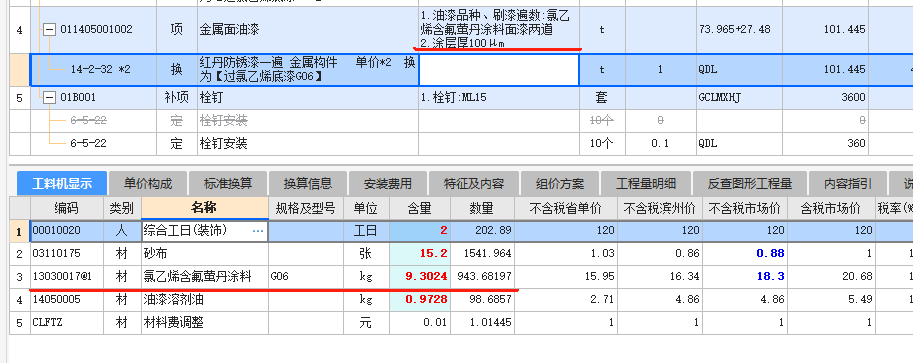This screenshot has height=363, width=913.
Task: Open the 工料机显示 tab
Action: 62,184
